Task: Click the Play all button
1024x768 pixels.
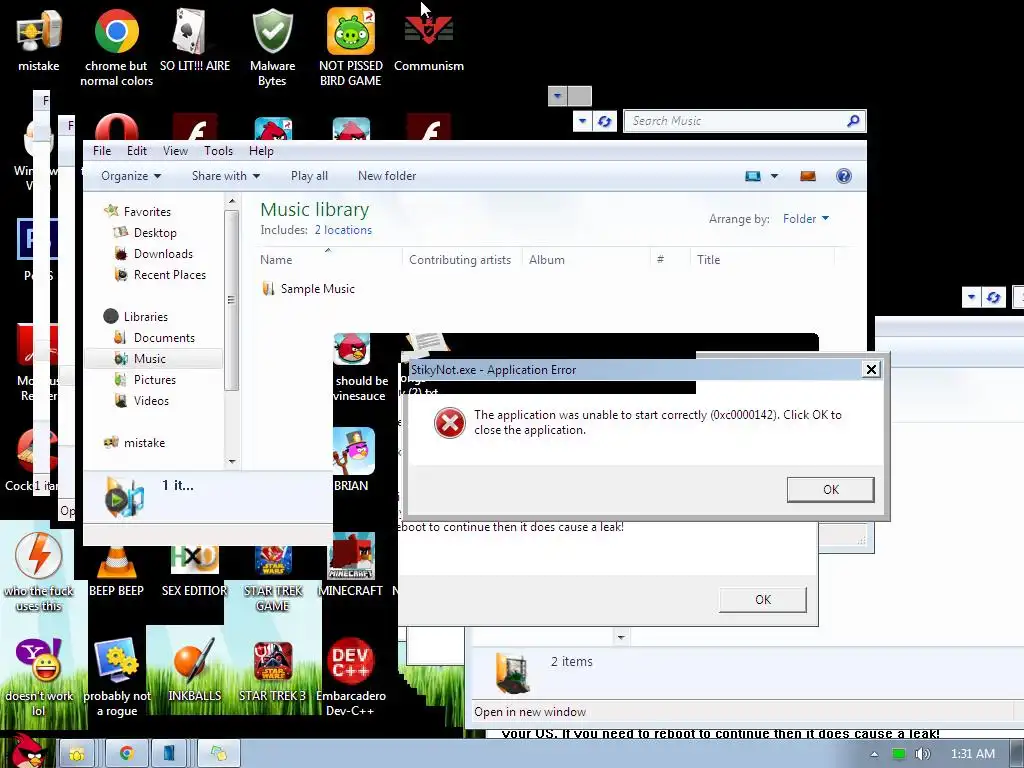Action: 309,176
